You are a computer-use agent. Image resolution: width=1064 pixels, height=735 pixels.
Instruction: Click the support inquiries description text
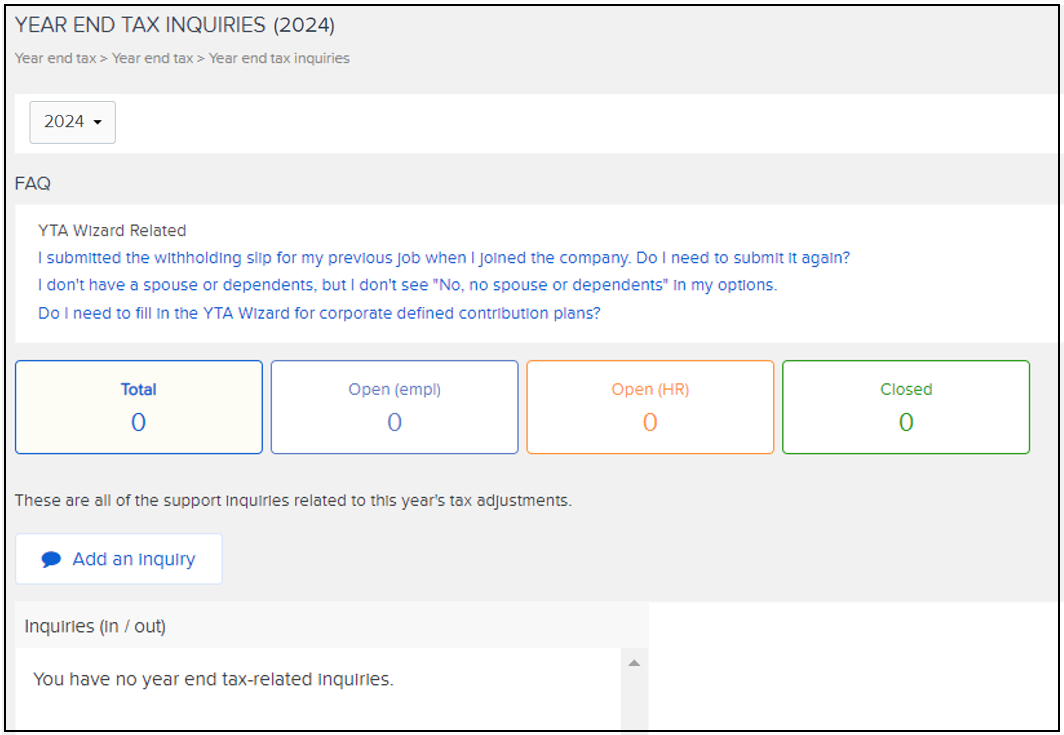point(293,500)
